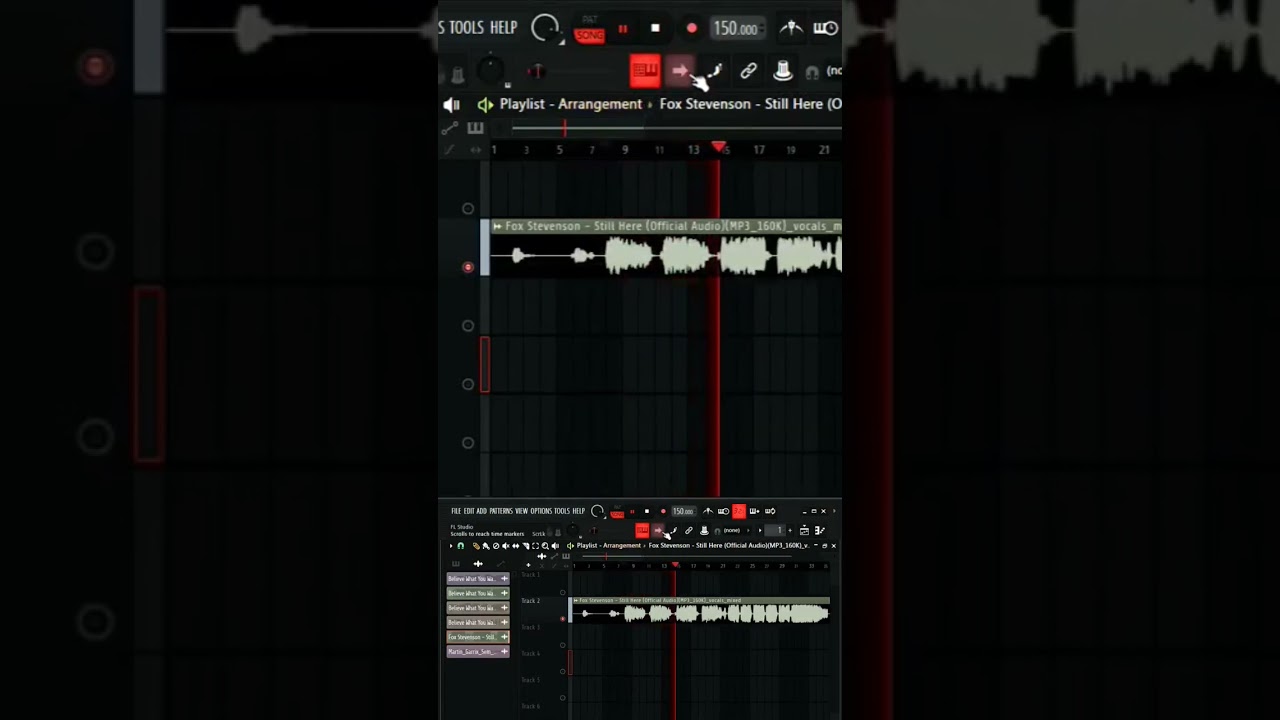
Task: Open playlist options arrow in lower window
Action: [x=451, y=546]
